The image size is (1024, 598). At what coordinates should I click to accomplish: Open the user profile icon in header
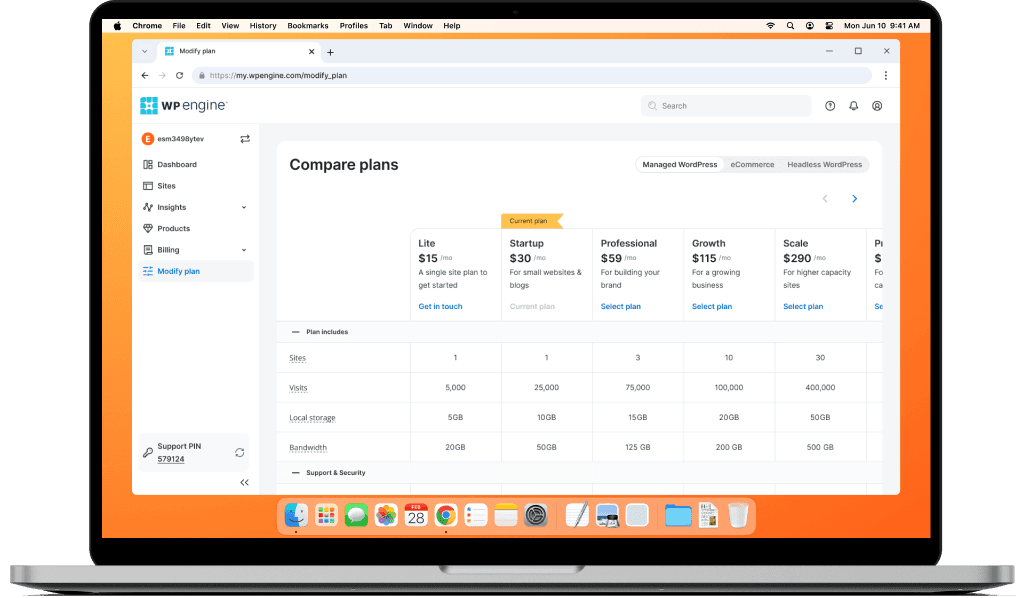(x=877, y=106)
